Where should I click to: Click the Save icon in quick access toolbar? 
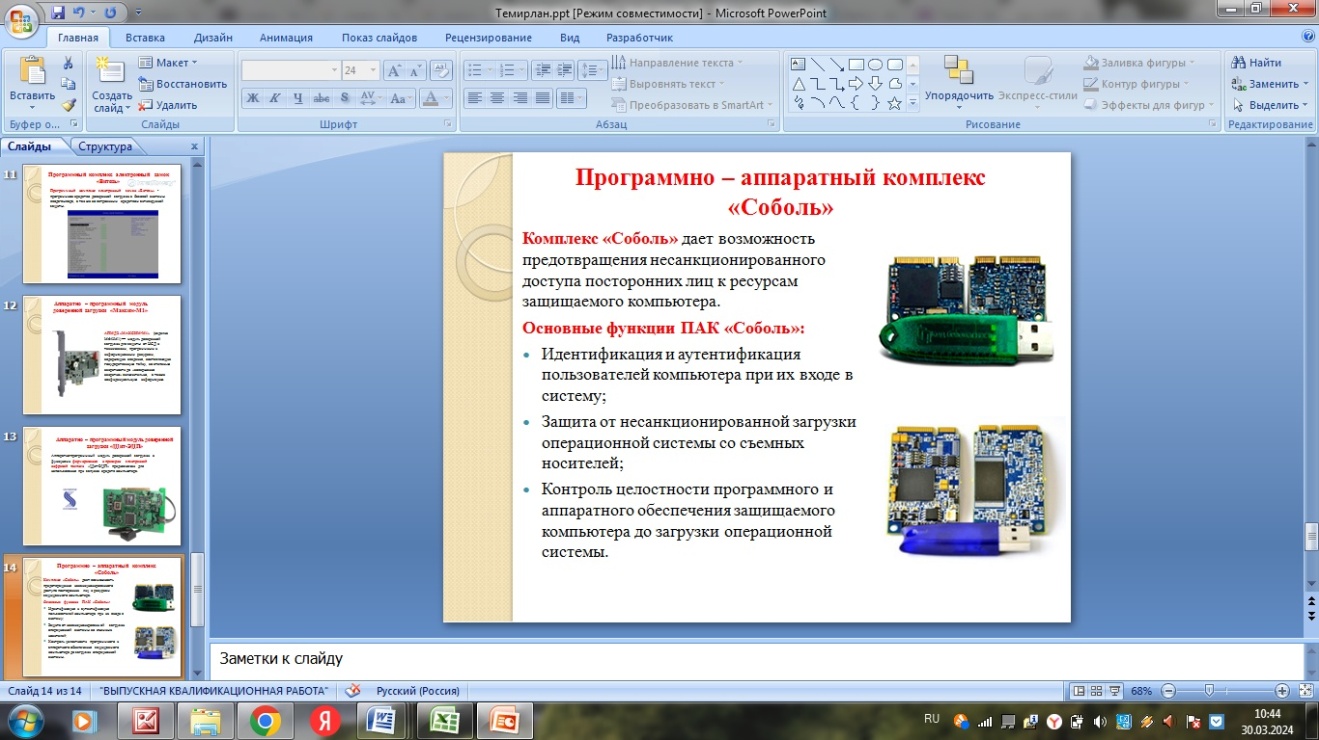coord(58,13)
